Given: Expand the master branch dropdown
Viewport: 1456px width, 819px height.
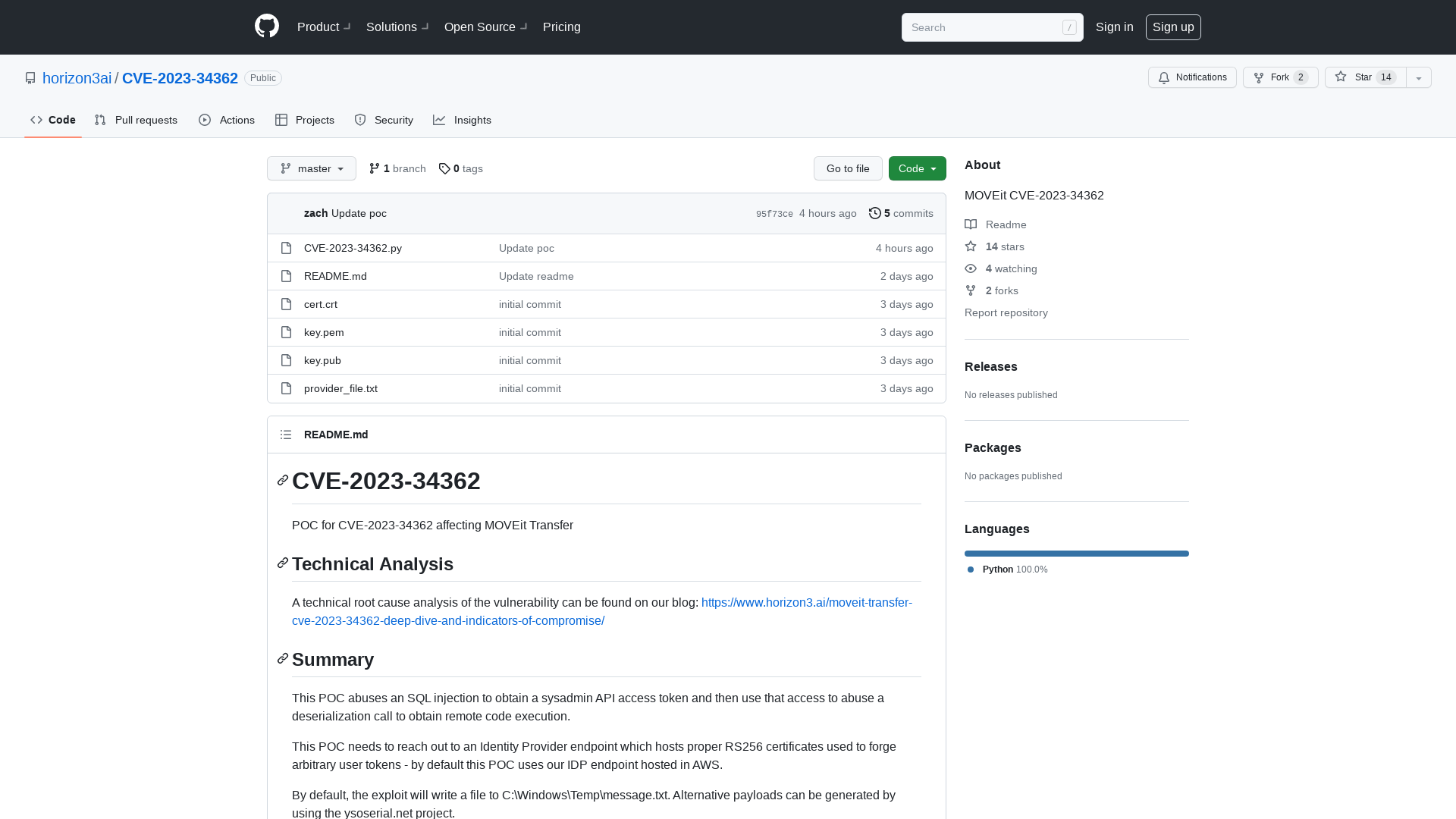Looking at the screenshot, I should pos(311,168).
